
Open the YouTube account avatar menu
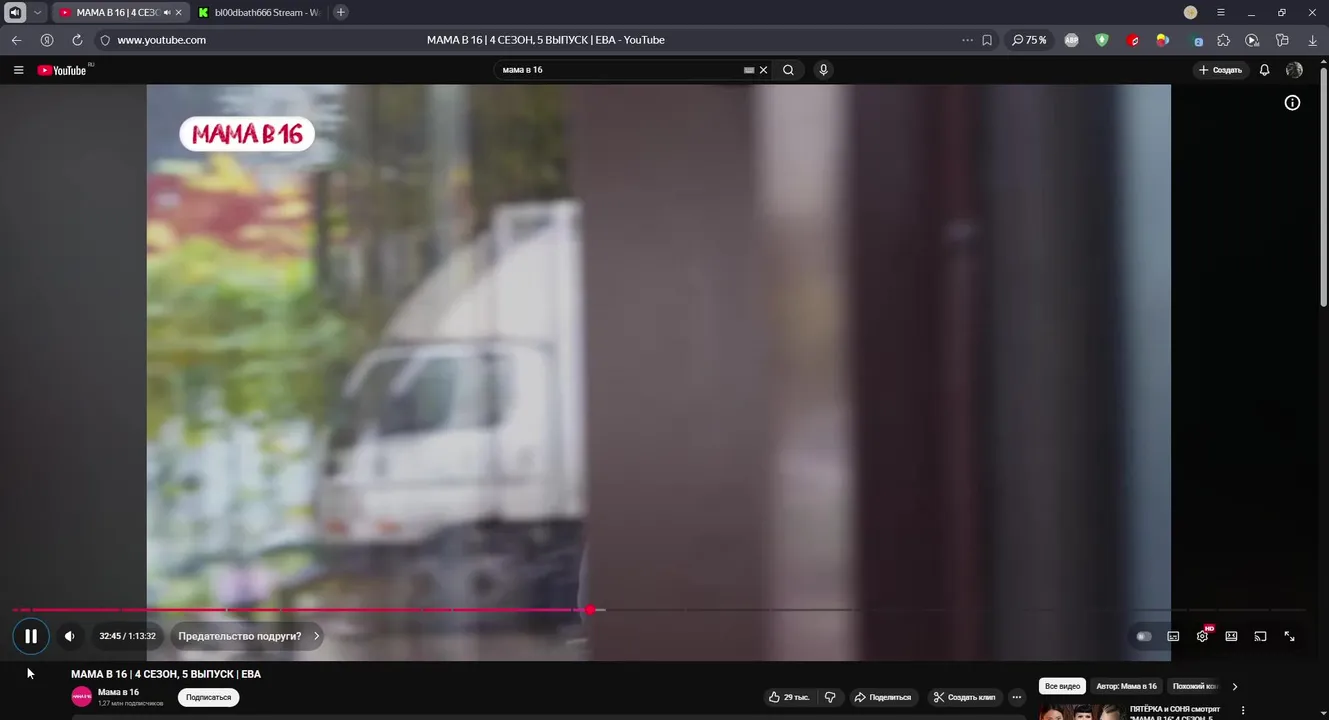coord(1294,70)
